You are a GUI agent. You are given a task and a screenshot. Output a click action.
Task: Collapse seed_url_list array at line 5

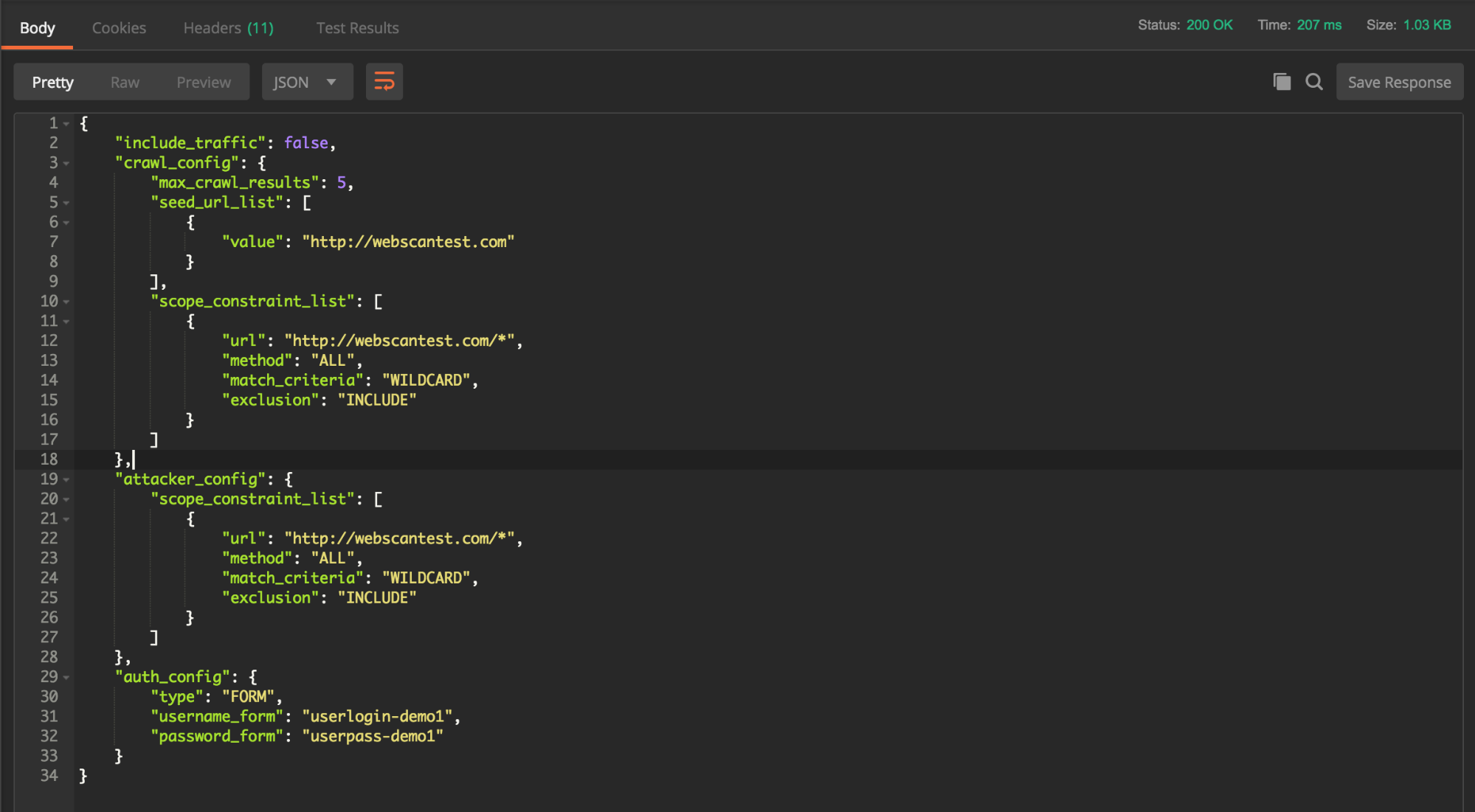coord(66,203)
